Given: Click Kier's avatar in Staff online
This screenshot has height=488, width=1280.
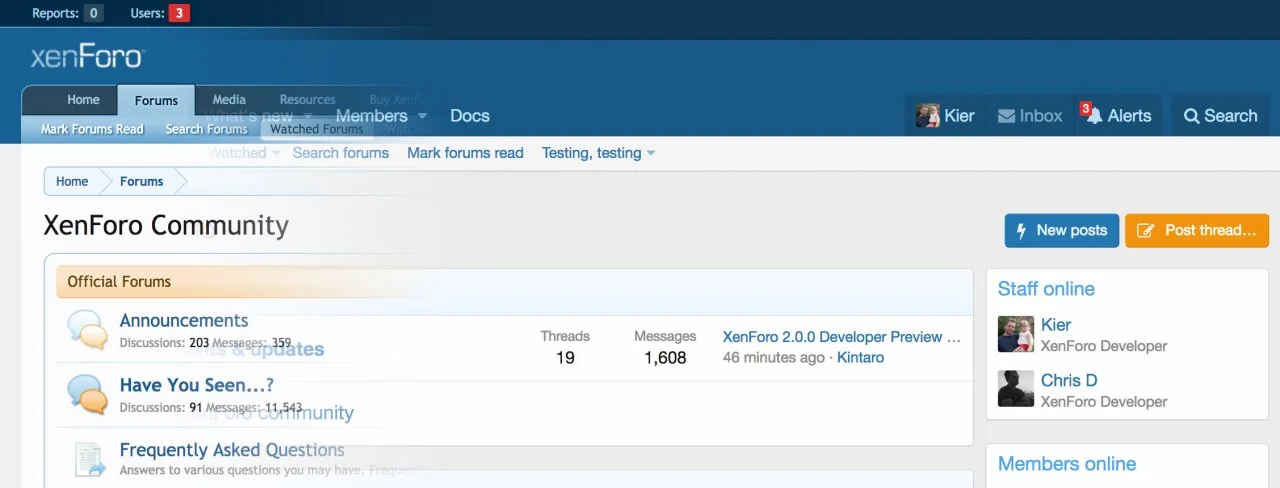Looking at the screenshot, I should click(1015, 334).
